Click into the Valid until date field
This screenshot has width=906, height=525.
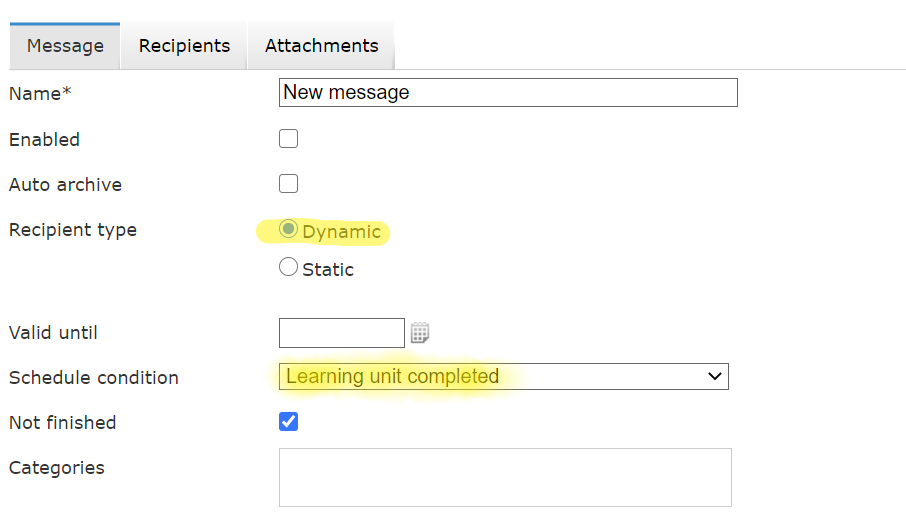click(341, 333)
